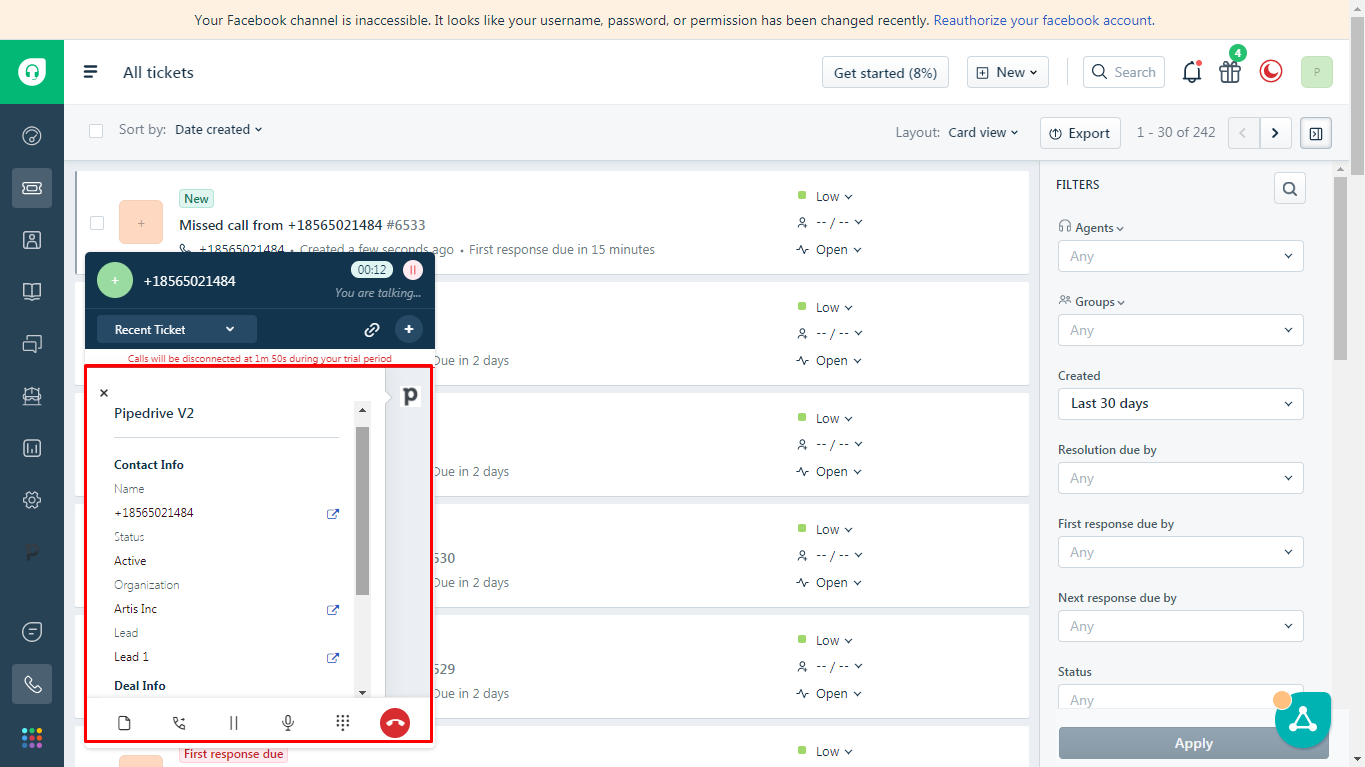Click the red Freshcaller crescent icon
1365x767 pixels.
coord(1271,71)
